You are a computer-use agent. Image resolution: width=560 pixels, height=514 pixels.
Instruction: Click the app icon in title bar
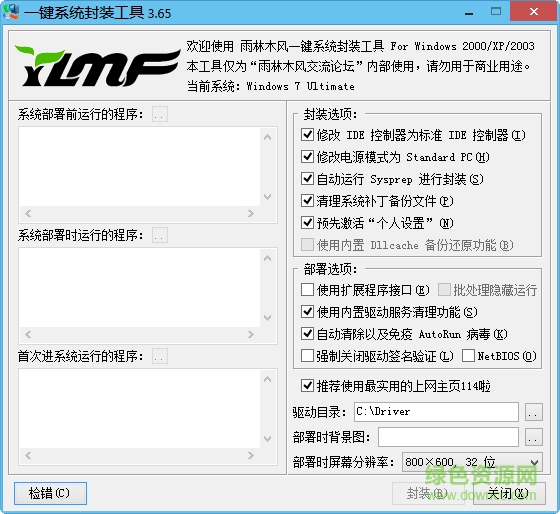point(11,12)
